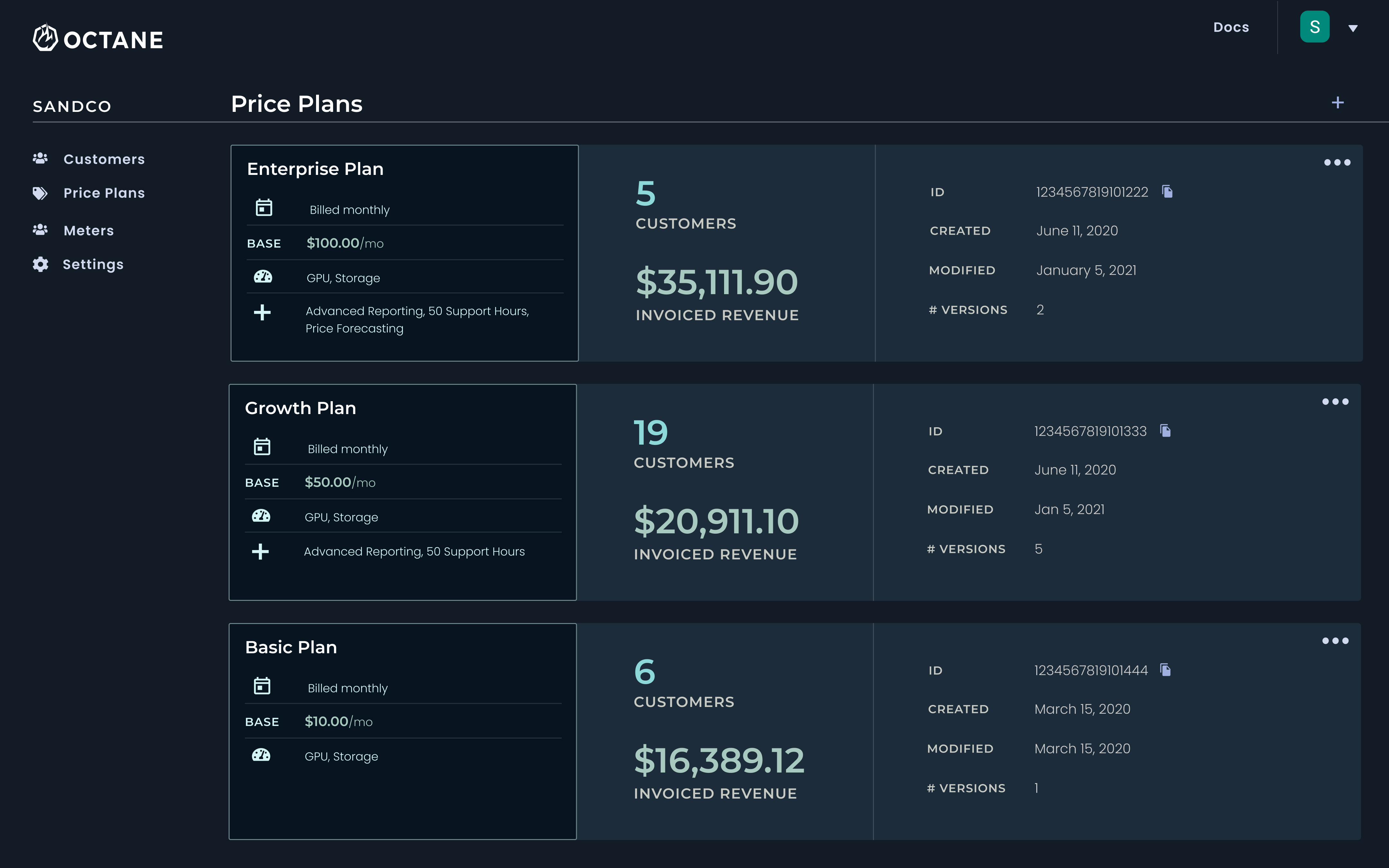The width and height of the screenshot is (1389, 868).
Task: Go to Settings in sidebar
Action: pos(93,265)
